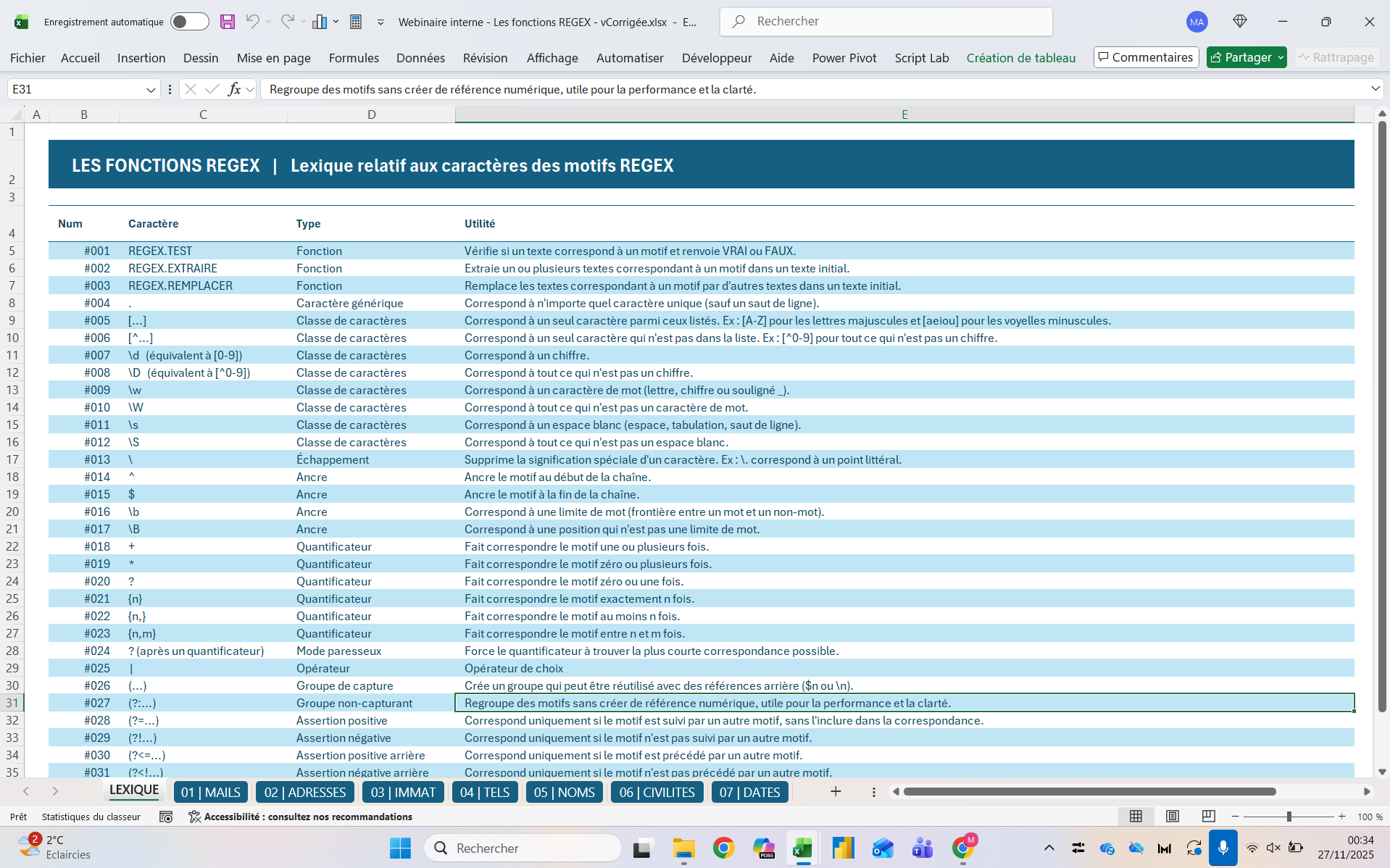This screenshot has height=868, width=1390.
Task: Switch to the 06 | CIVILITES sheet
Action: click(x=657, y=792)
